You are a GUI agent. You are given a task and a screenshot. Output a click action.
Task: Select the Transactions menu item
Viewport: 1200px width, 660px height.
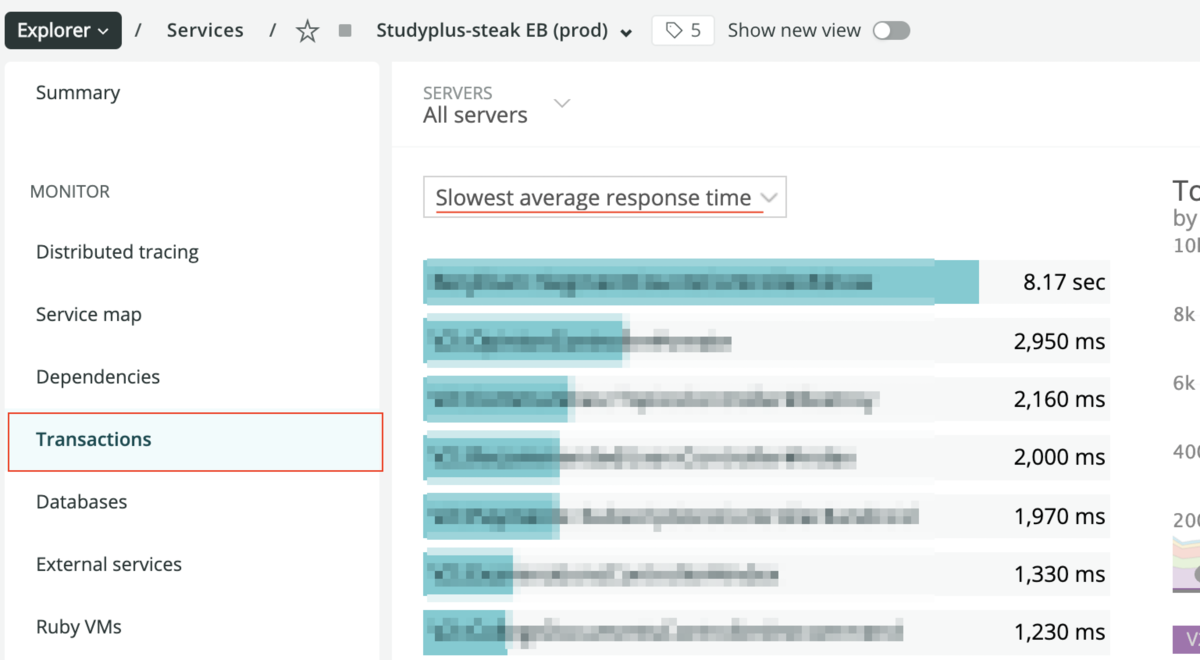(94, 439)
